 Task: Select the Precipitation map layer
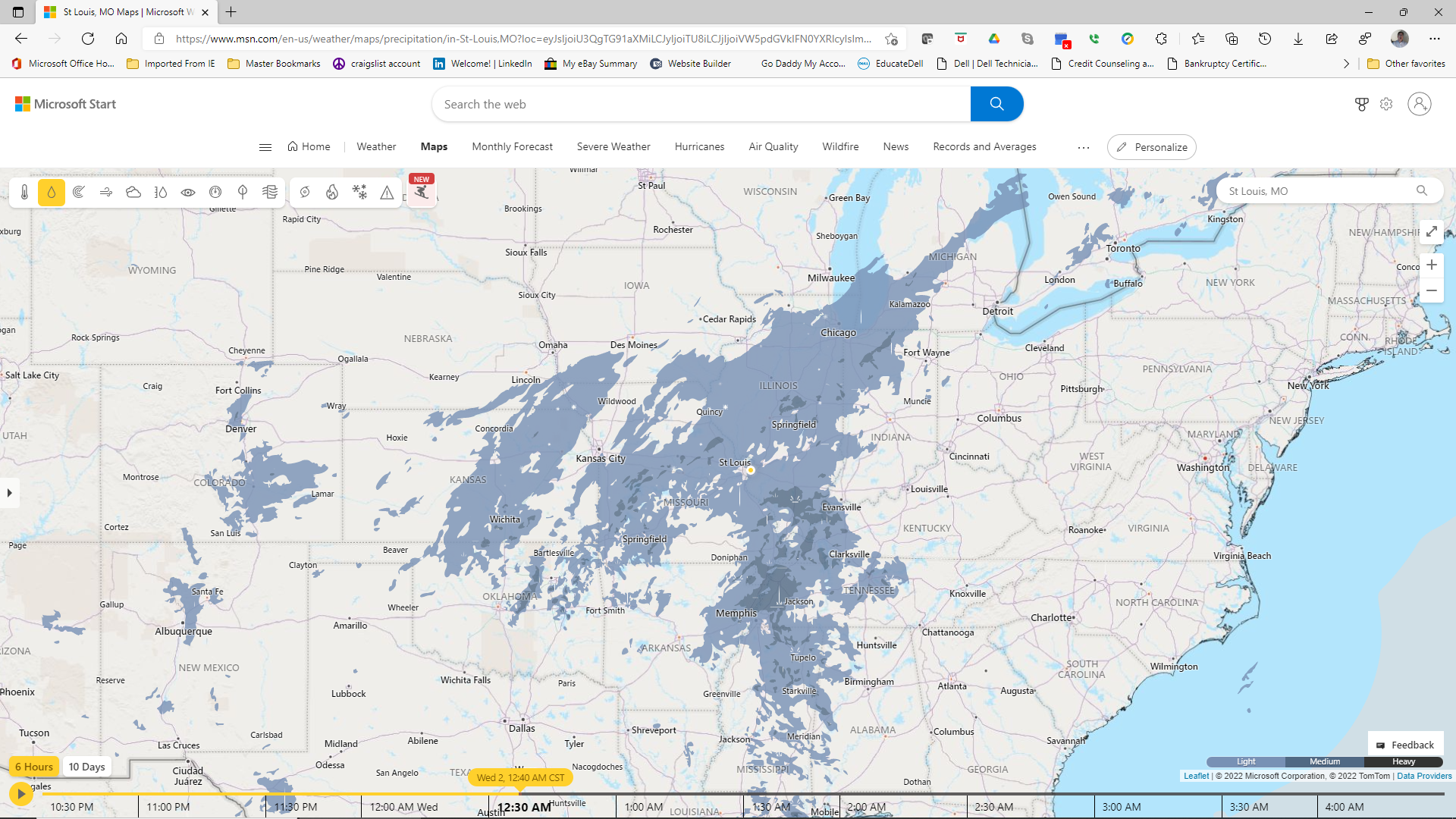(x=52, y=193)
